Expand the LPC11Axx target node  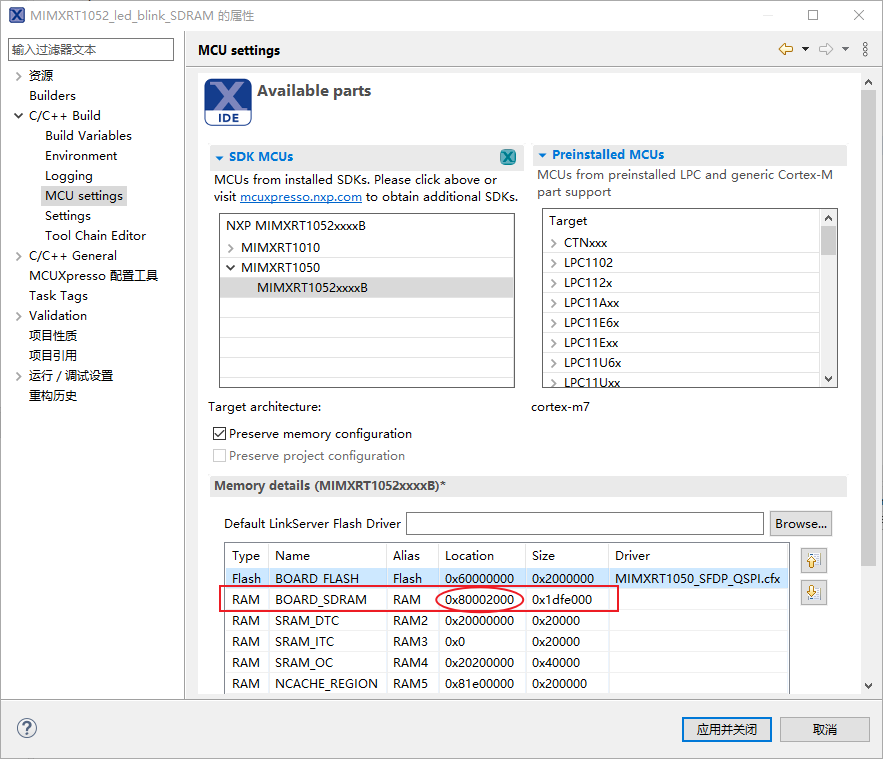tap(554, 303)
